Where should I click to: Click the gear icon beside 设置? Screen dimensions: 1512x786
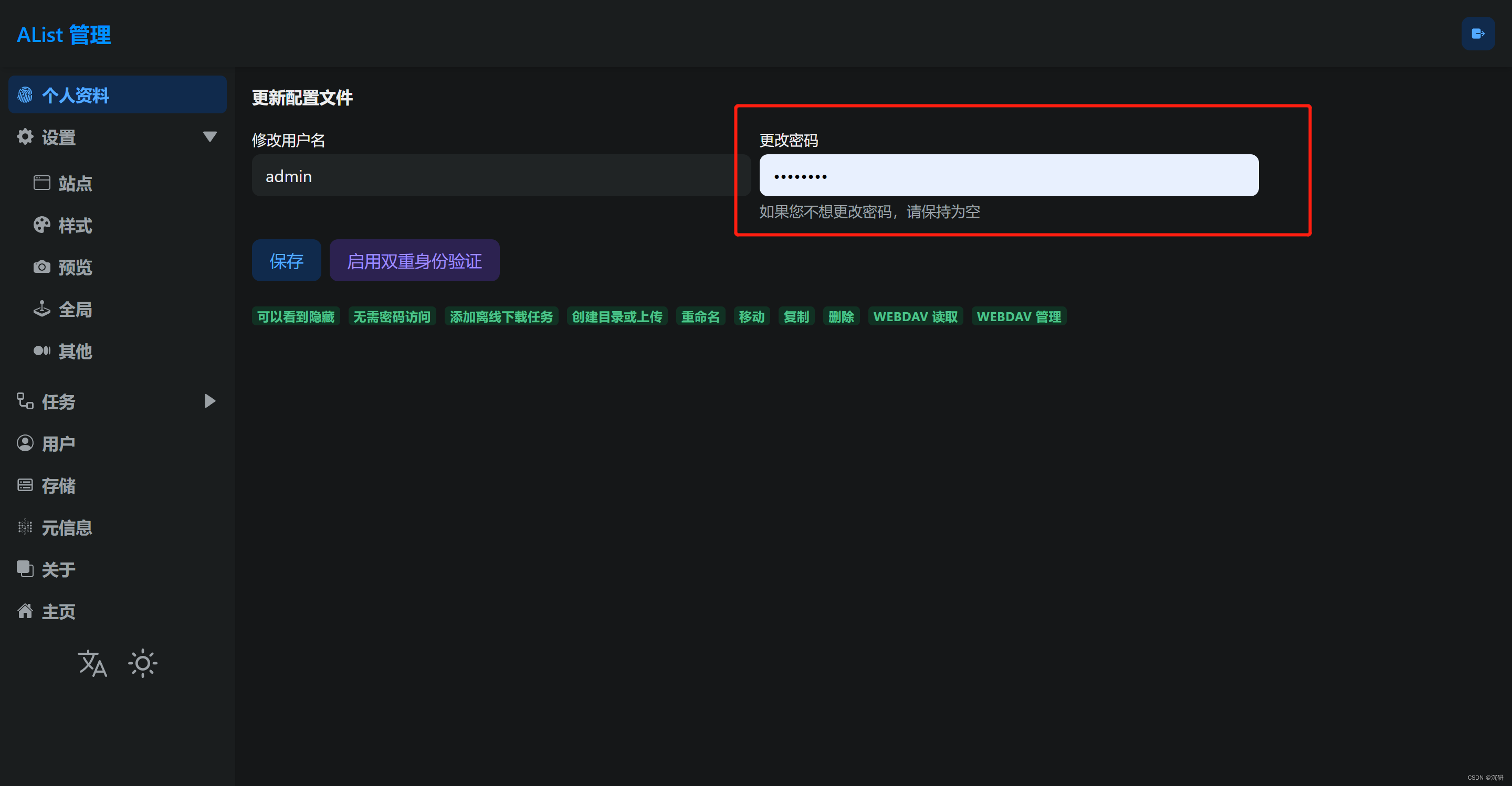(25, 136)
